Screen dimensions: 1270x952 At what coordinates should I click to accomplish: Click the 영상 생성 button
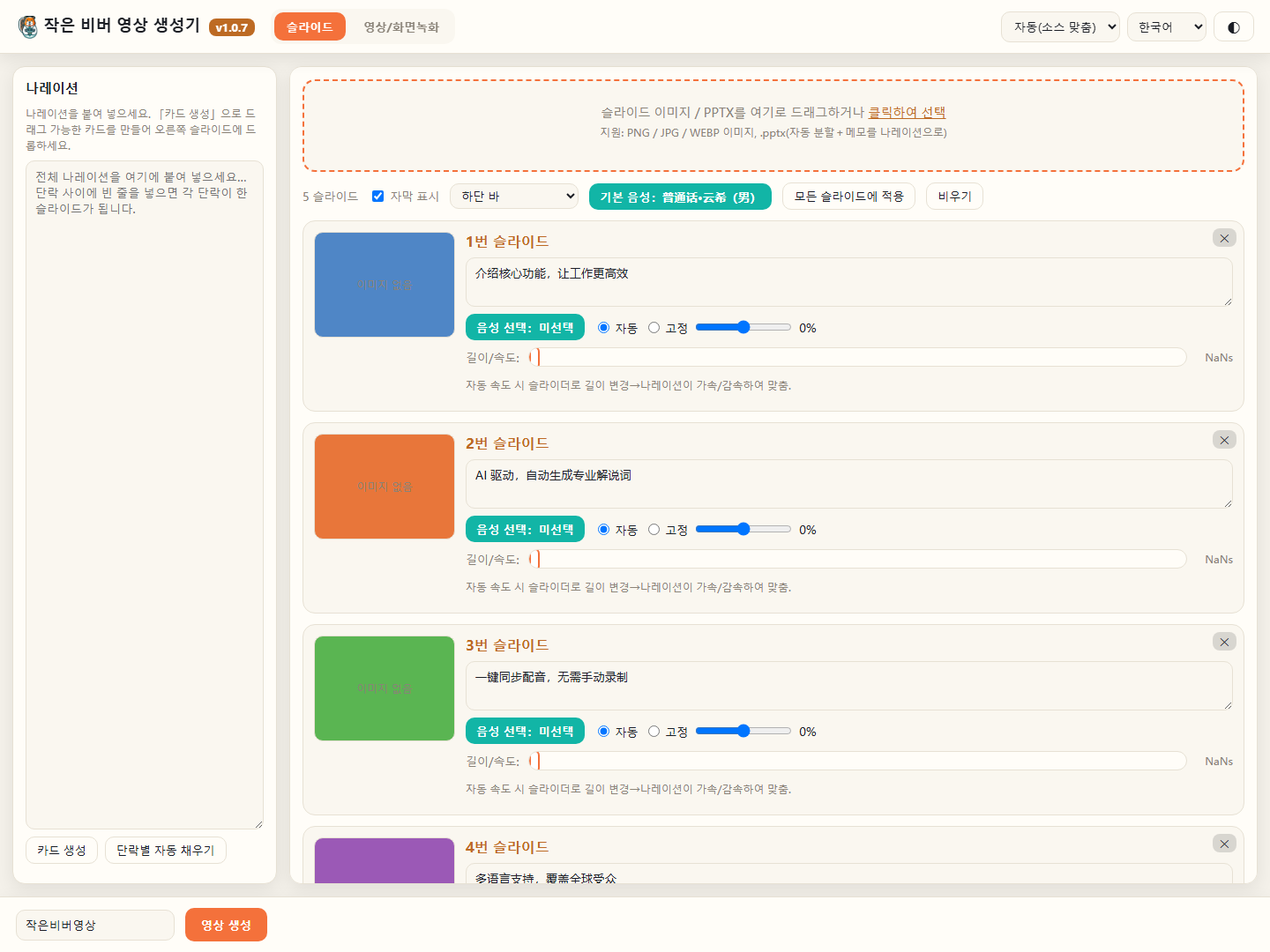point(226,925)
